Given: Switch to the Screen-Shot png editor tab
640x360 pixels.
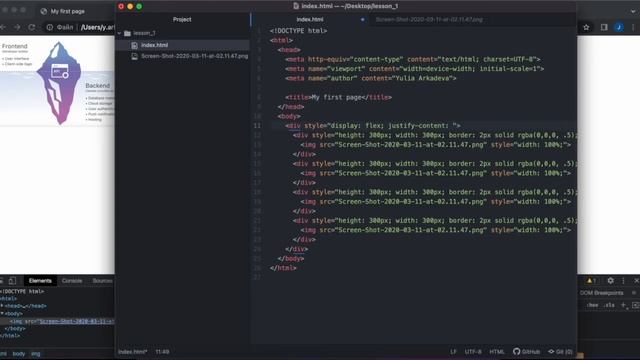Looking at the screenshot, I should [429, 19].
